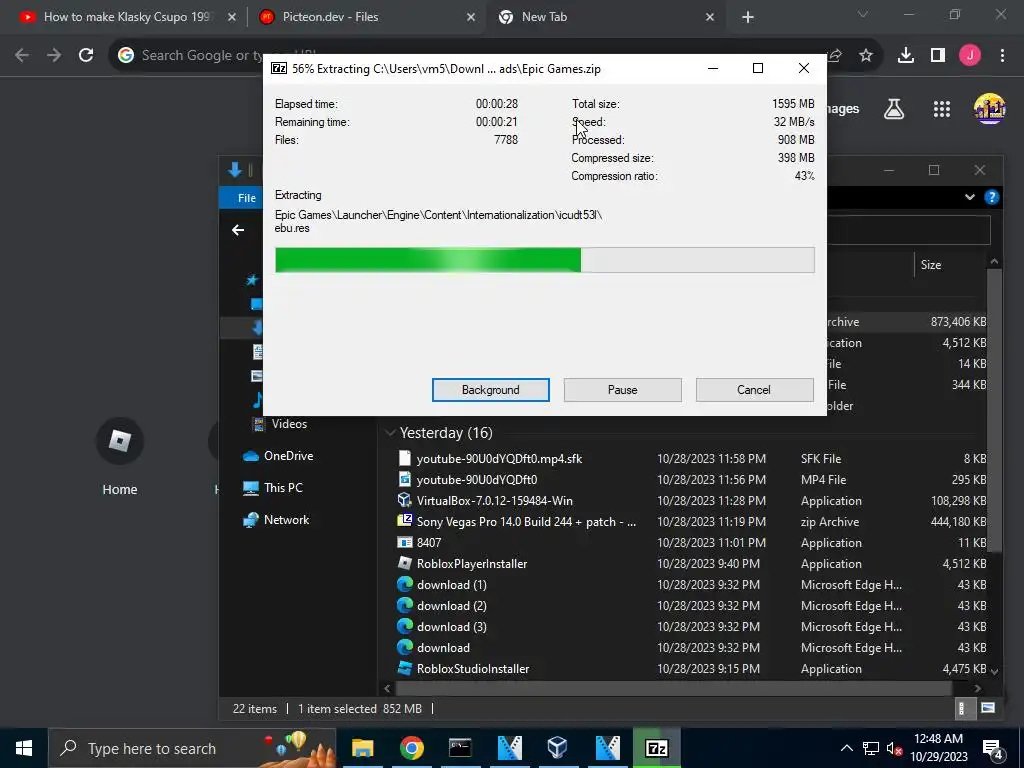Image resolution: width=1024 pixels, height=768 pixels.
Task: Open VirtualBox from the taskbar
Action: tap(558, 748)
